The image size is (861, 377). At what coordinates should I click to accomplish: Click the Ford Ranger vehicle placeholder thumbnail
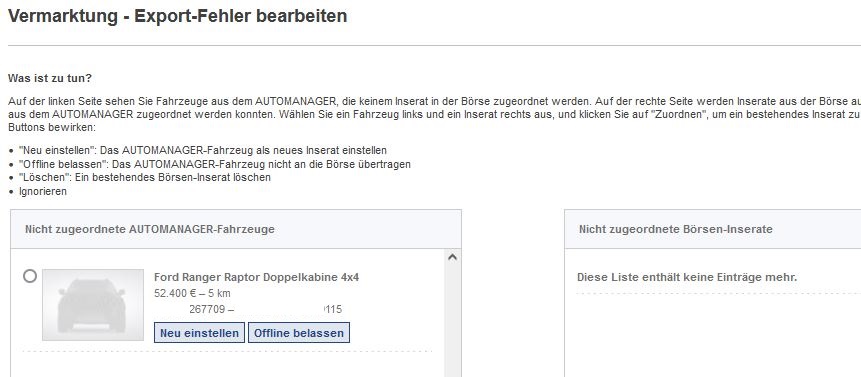pyautogui.click(x=93, y=305)
